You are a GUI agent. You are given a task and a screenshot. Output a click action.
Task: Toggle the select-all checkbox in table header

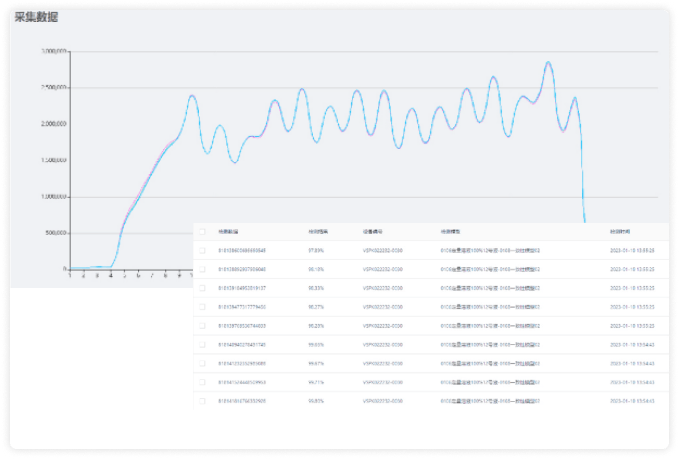point(202,231)
